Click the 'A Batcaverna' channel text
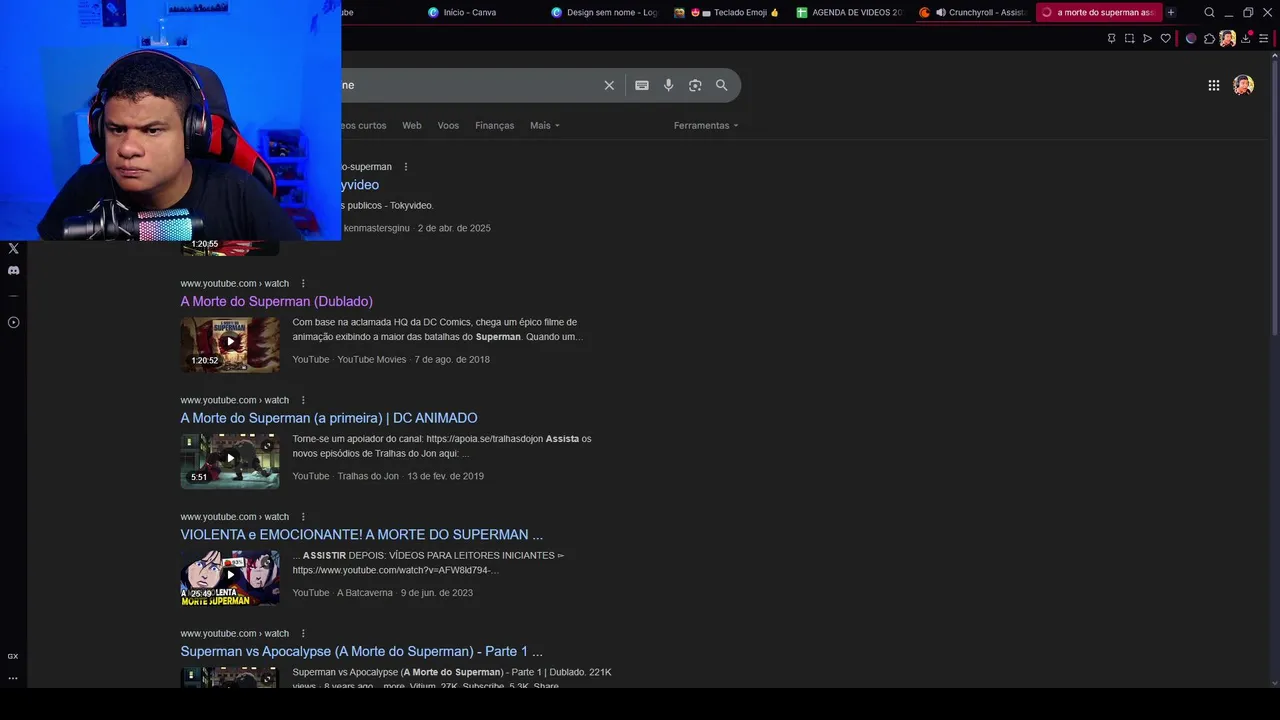This screenshot has height=720, width=1280. (x=365, y=593)
